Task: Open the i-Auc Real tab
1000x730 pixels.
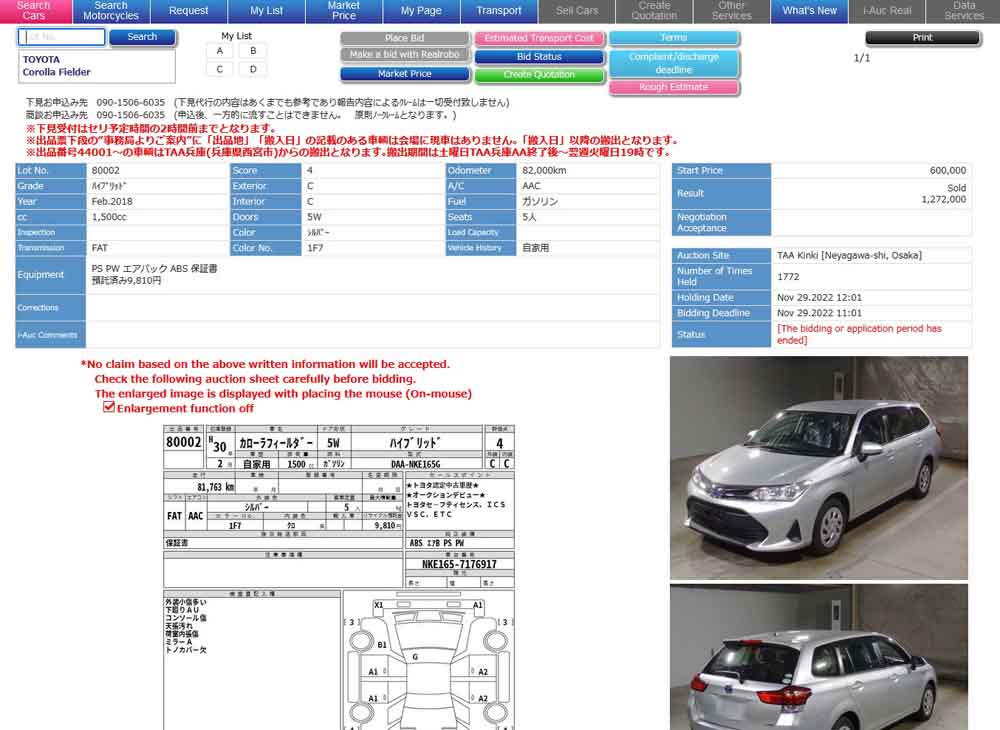Action: [x=887, y=11]
